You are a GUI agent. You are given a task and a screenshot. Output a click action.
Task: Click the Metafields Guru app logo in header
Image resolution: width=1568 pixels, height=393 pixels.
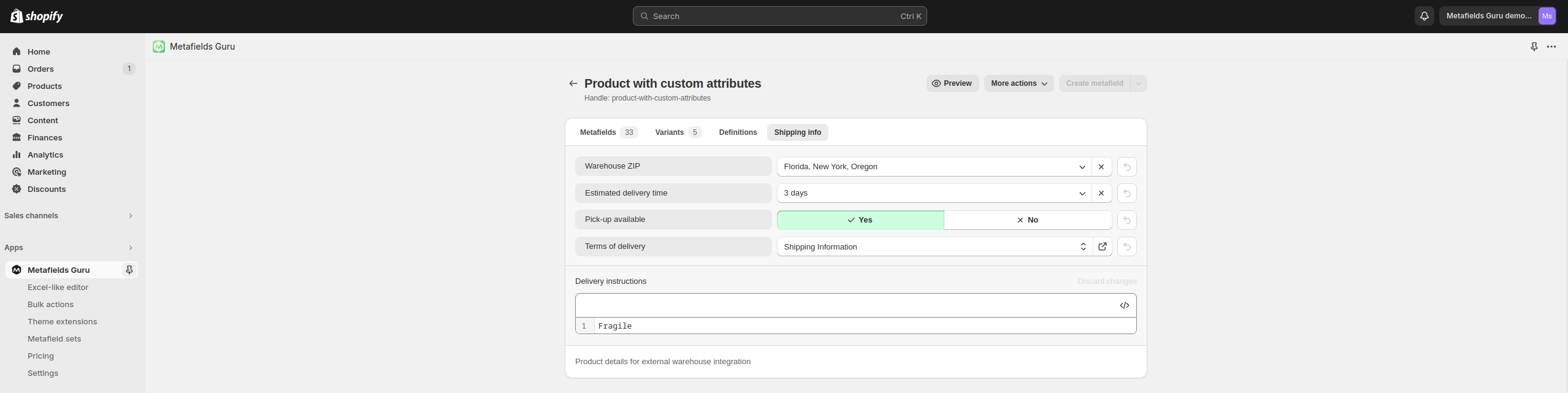tap(159, 47)
